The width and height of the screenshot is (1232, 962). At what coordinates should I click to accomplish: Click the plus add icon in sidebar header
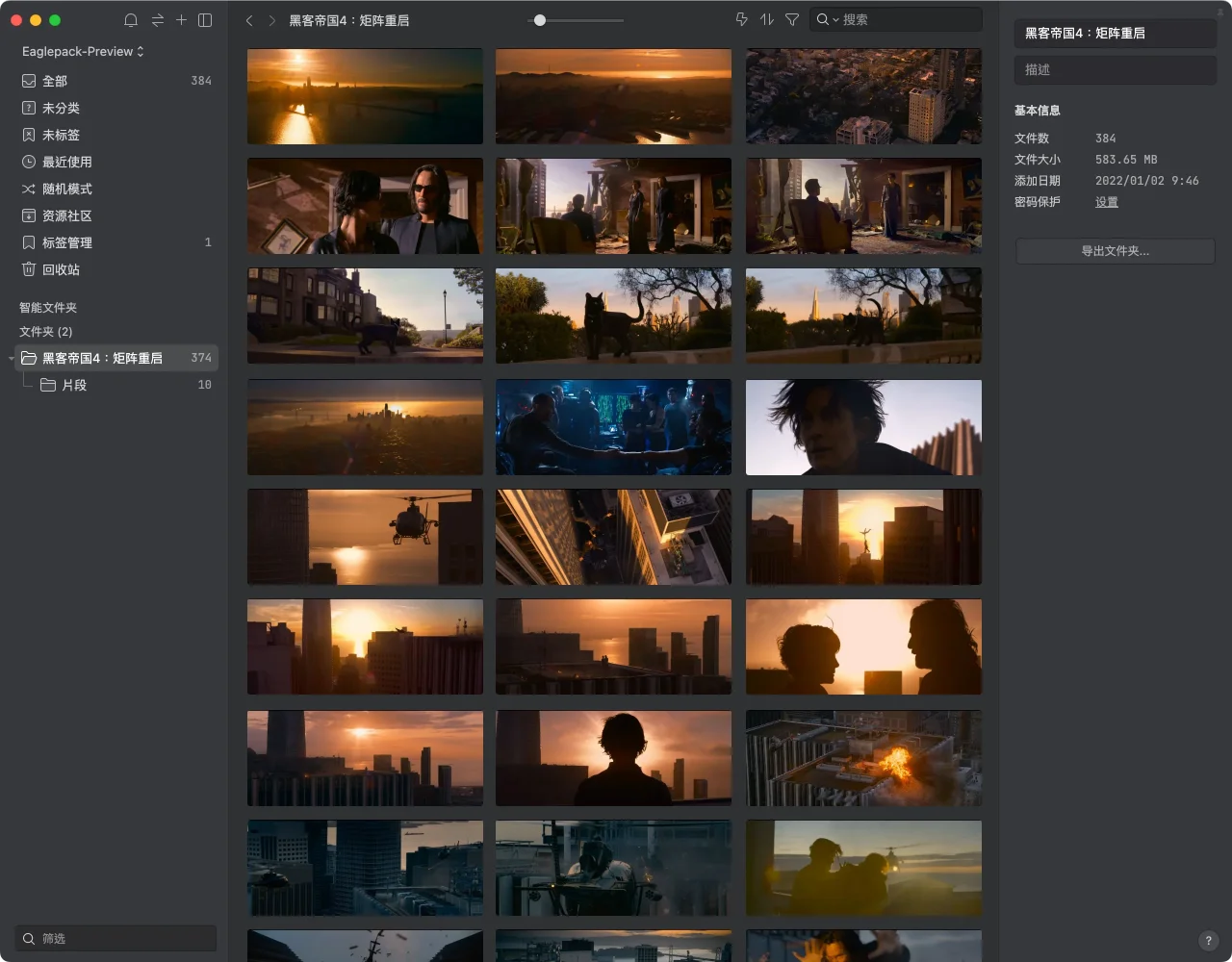(181, 20)
